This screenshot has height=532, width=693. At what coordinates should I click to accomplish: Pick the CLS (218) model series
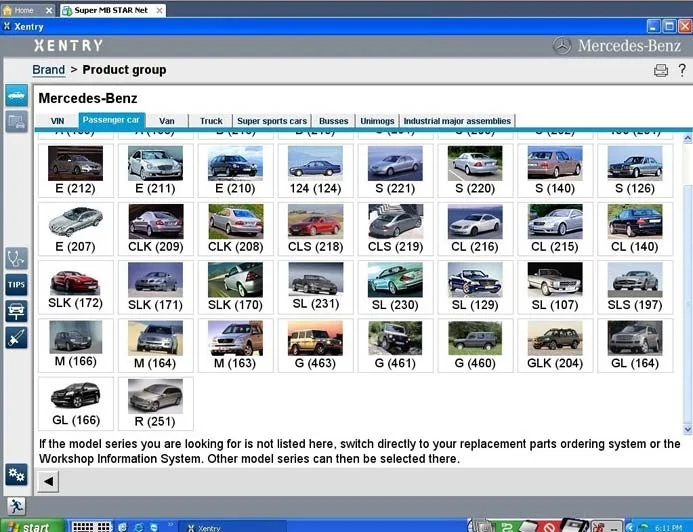pyautogui.click(x=316, y=229)
